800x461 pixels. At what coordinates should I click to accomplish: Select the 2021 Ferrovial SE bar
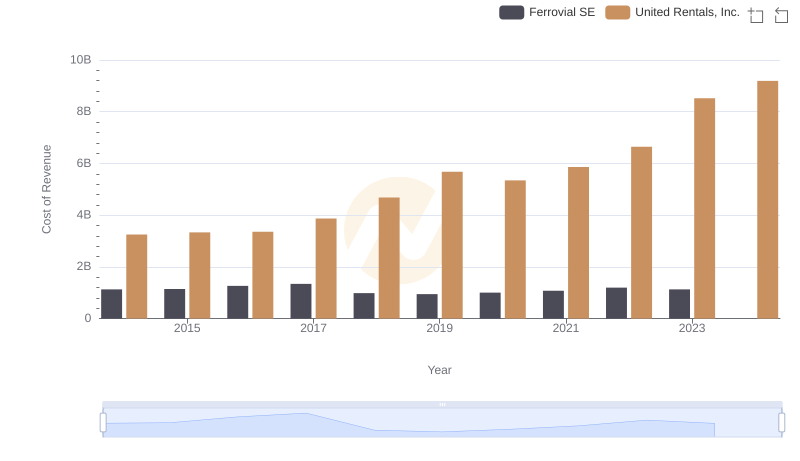click(553, 305)
